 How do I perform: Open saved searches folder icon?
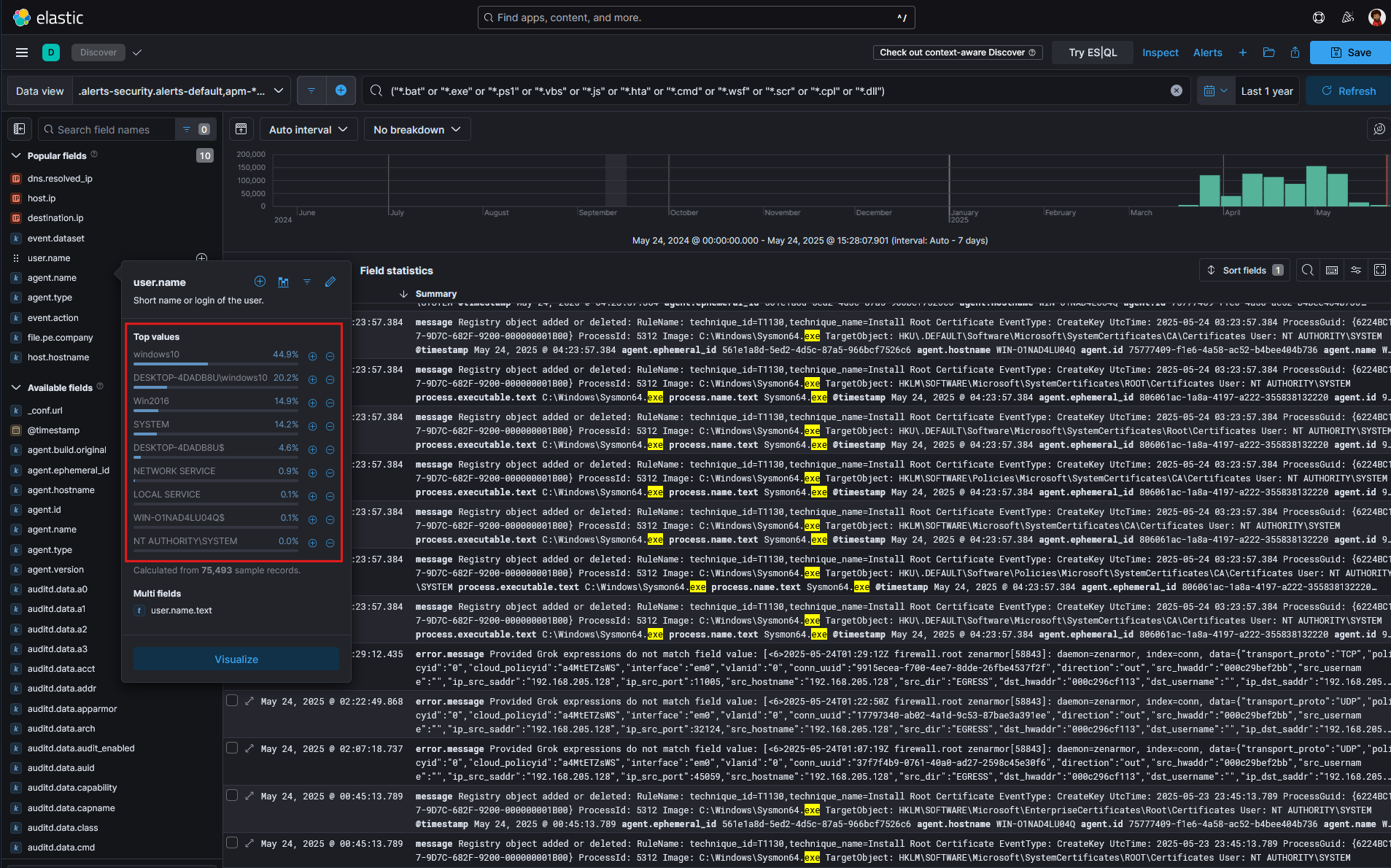(1269, 53)
